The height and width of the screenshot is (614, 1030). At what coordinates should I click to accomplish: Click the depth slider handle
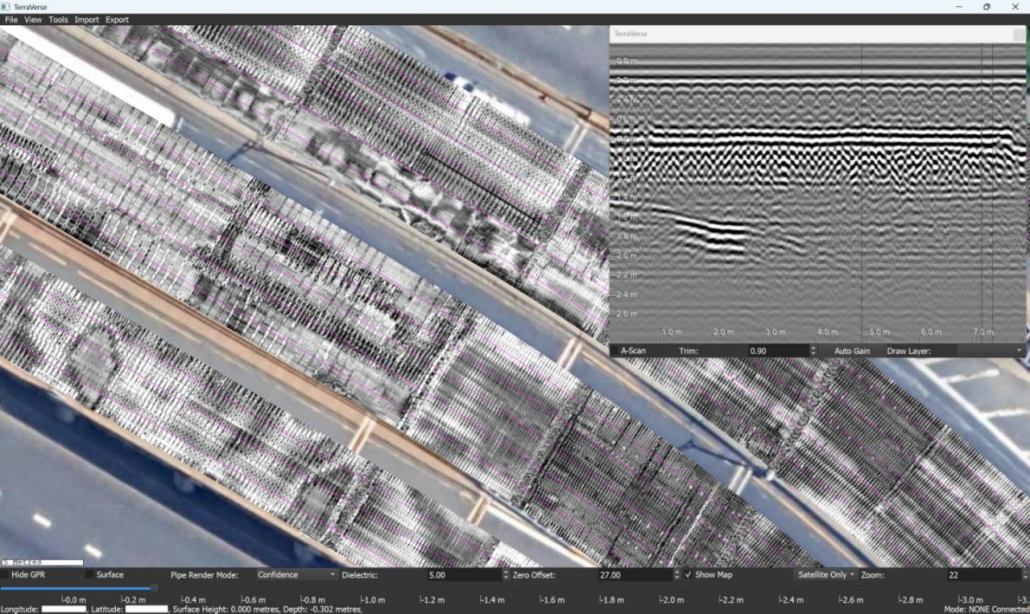(154, 588)
